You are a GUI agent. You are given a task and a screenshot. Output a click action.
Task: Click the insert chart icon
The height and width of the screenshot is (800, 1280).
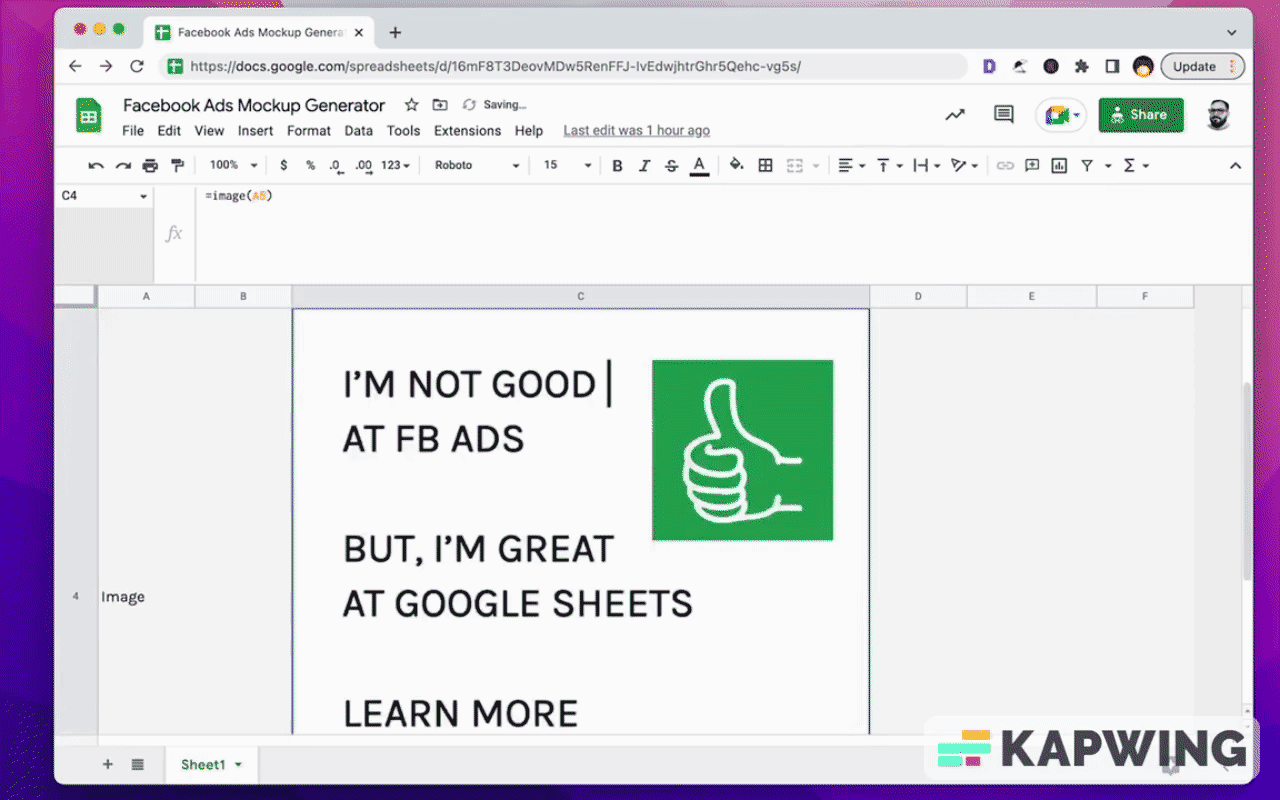pos(1059,165)
